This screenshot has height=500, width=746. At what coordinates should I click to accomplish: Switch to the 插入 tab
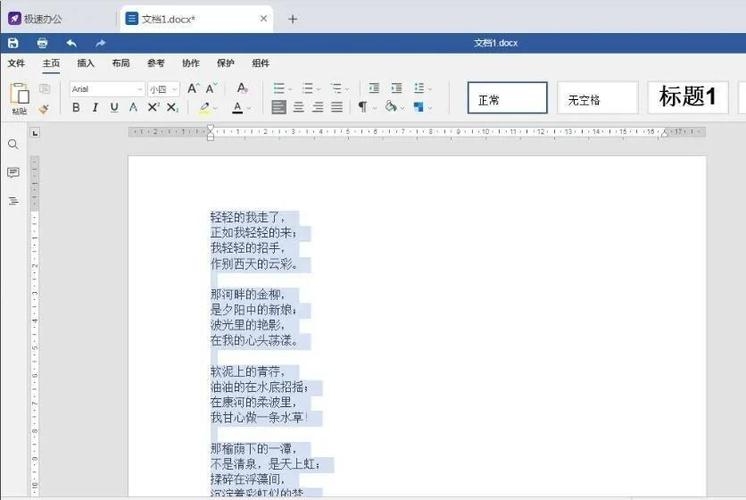(86, 63)
